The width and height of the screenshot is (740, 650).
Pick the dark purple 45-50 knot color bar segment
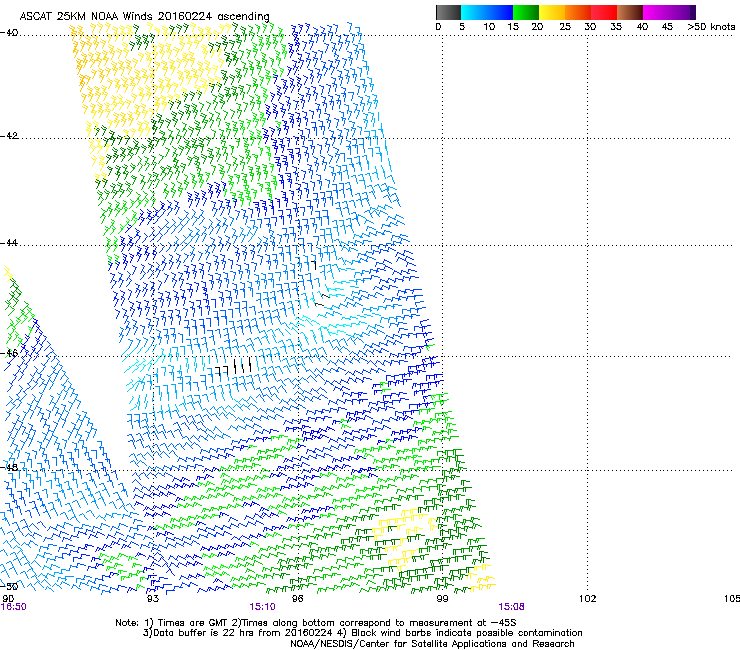click(x=682, y=12)
